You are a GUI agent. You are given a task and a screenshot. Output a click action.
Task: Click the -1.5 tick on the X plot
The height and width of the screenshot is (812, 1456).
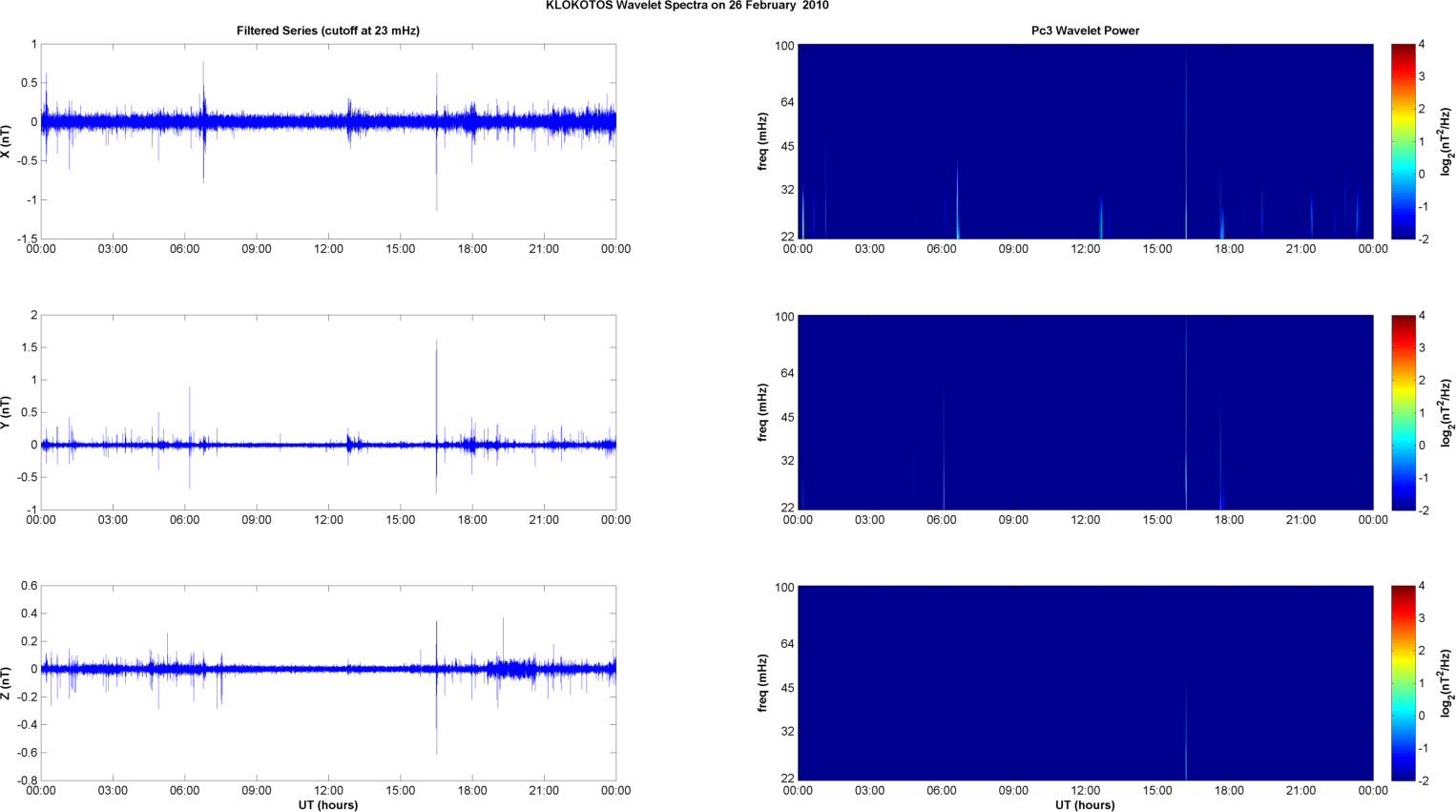tap(27, 239)
